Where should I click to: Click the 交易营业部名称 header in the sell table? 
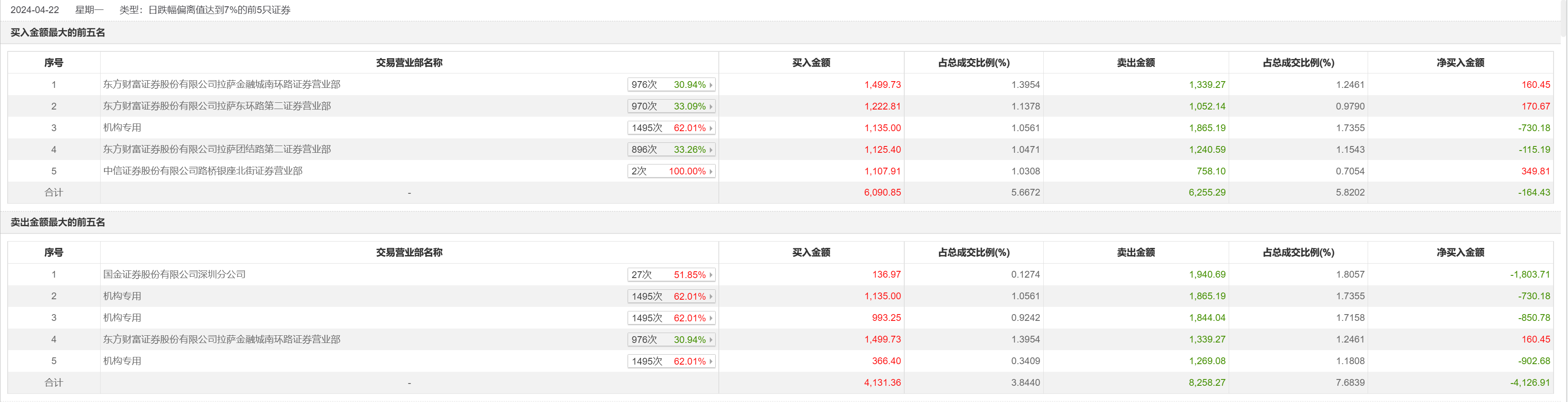click(409, 252)
